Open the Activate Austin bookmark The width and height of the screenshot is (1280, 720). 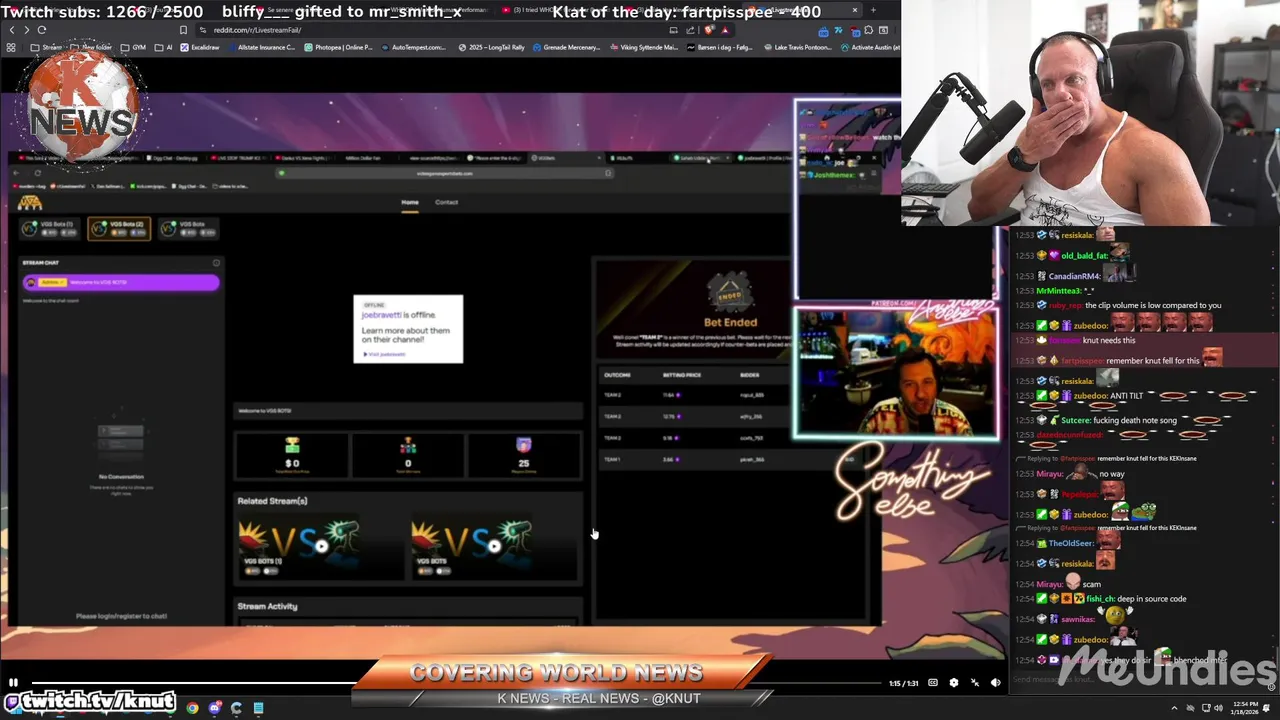(870, 47)
